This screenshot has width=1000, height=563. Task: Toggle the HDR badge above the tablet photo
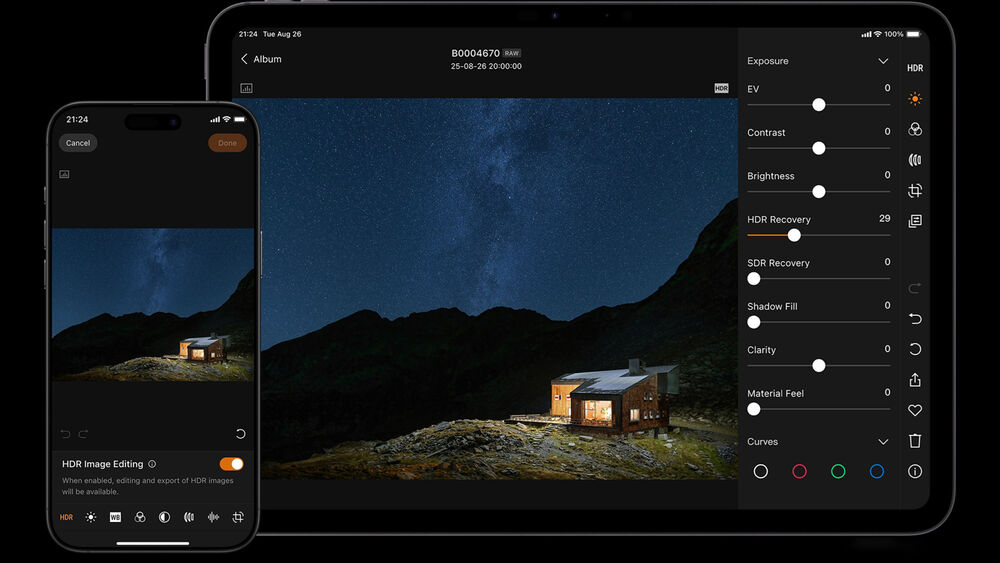point(721,88)
